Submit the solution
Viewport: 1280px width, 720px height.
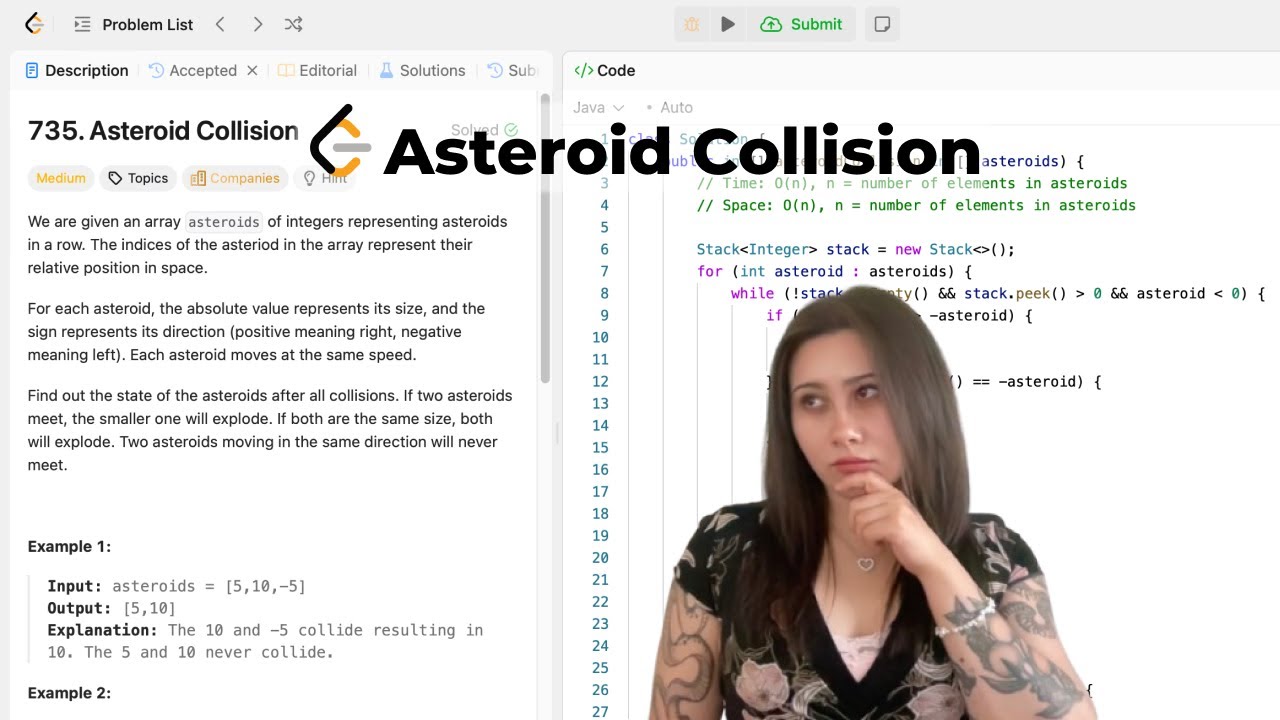click(801, 24)
